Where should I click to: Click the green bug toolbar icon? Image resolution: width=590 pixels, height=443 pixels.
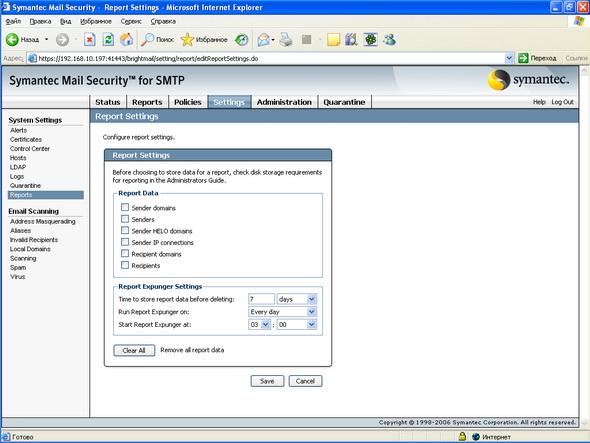370,40
